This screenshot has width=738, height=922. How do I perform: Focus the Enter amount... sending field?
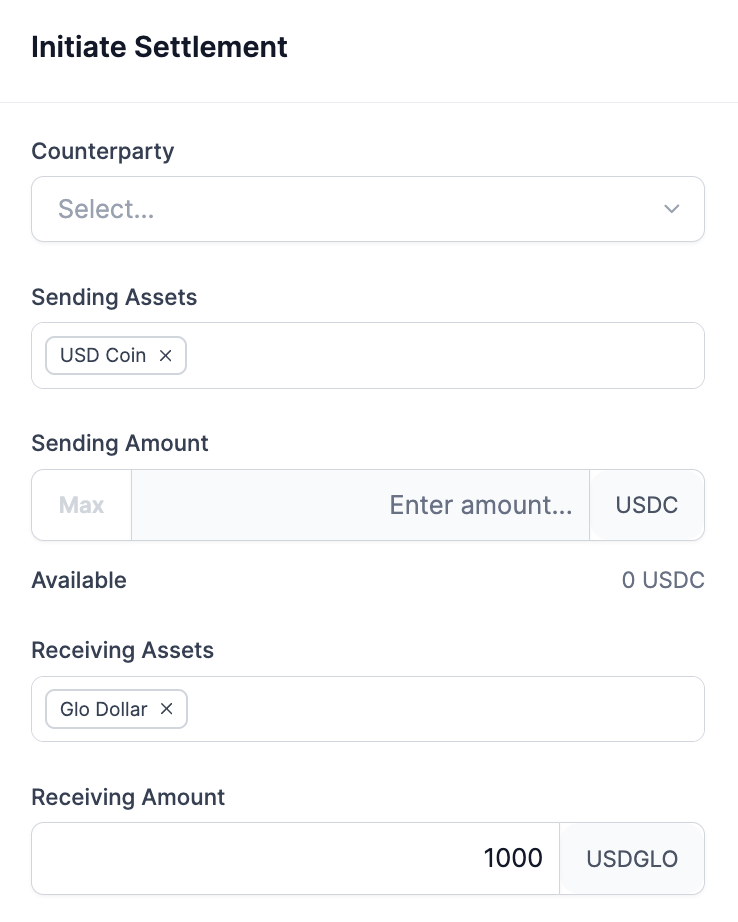click(x=360, y=505)
